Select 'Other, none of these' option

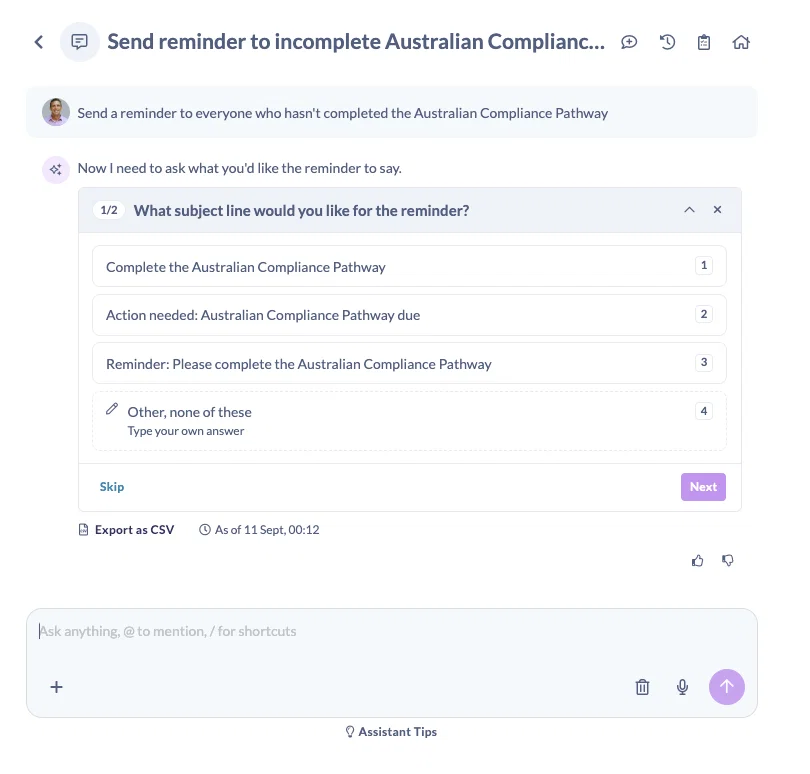pyautogui.click(x=409, y=421)
